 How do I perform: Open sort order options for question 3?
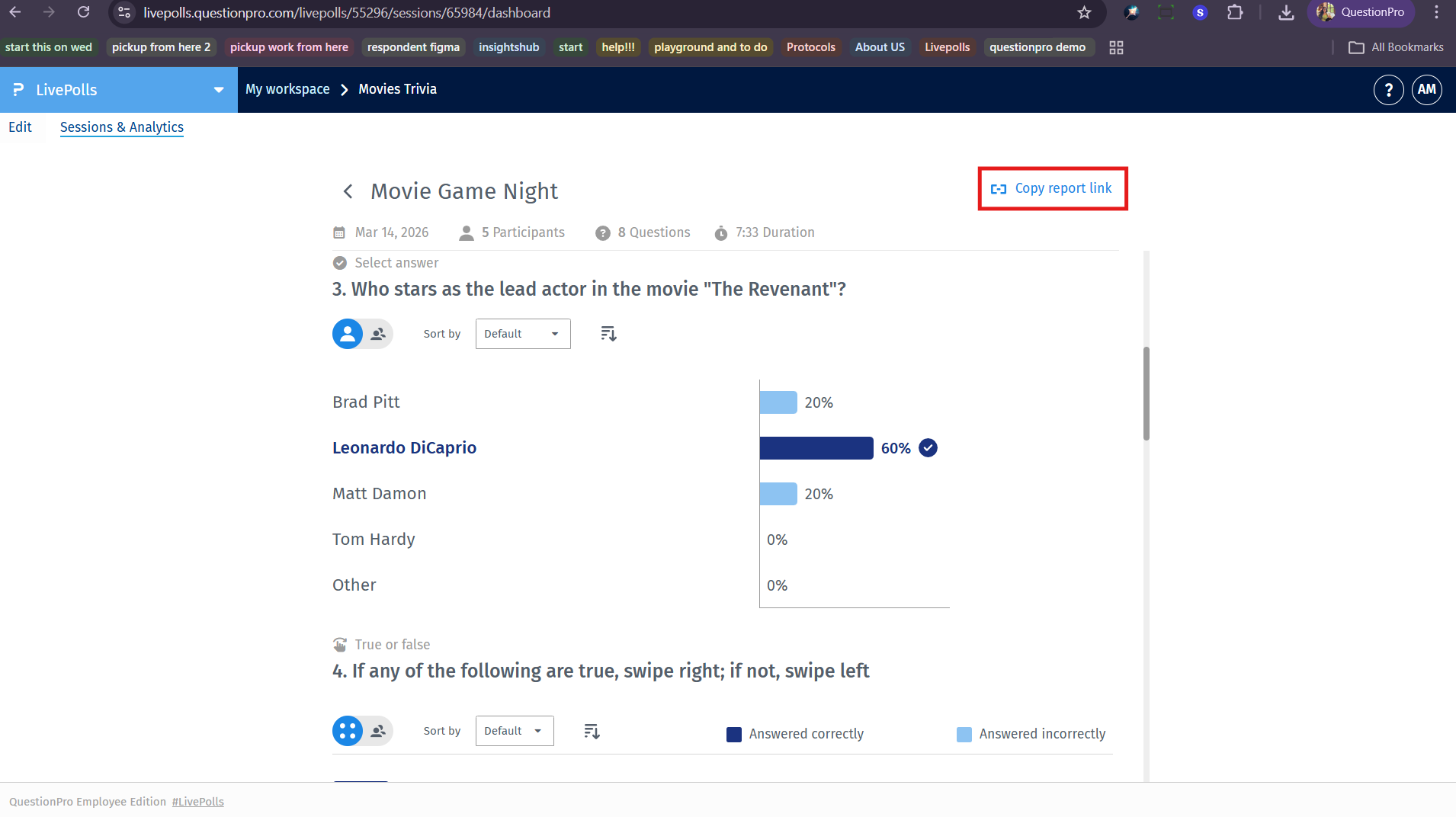click(608, 333)
